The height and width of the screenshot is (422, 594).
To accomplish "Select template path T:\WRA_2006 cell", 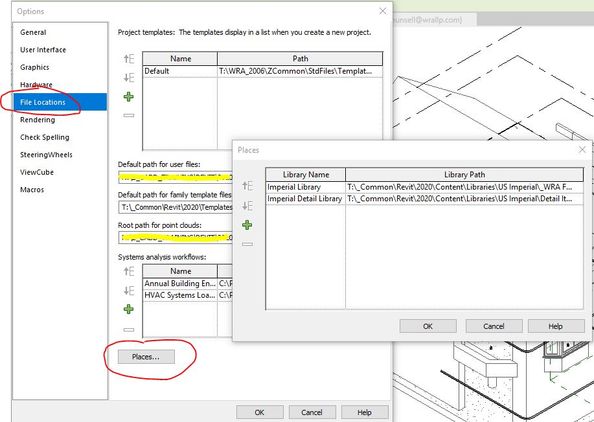I will (300, 71).
